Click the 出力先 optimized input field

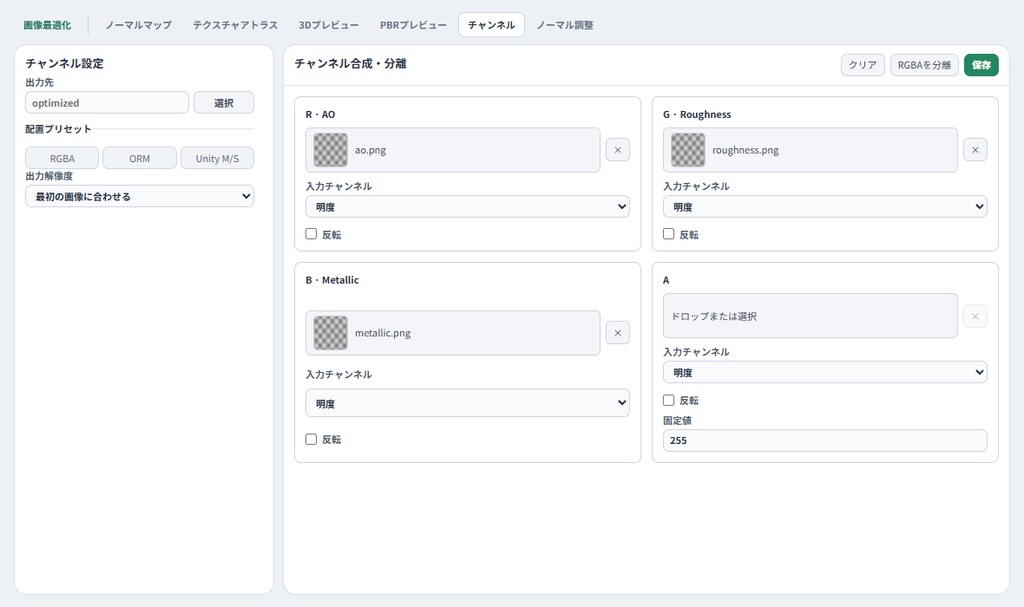[107, 103]
